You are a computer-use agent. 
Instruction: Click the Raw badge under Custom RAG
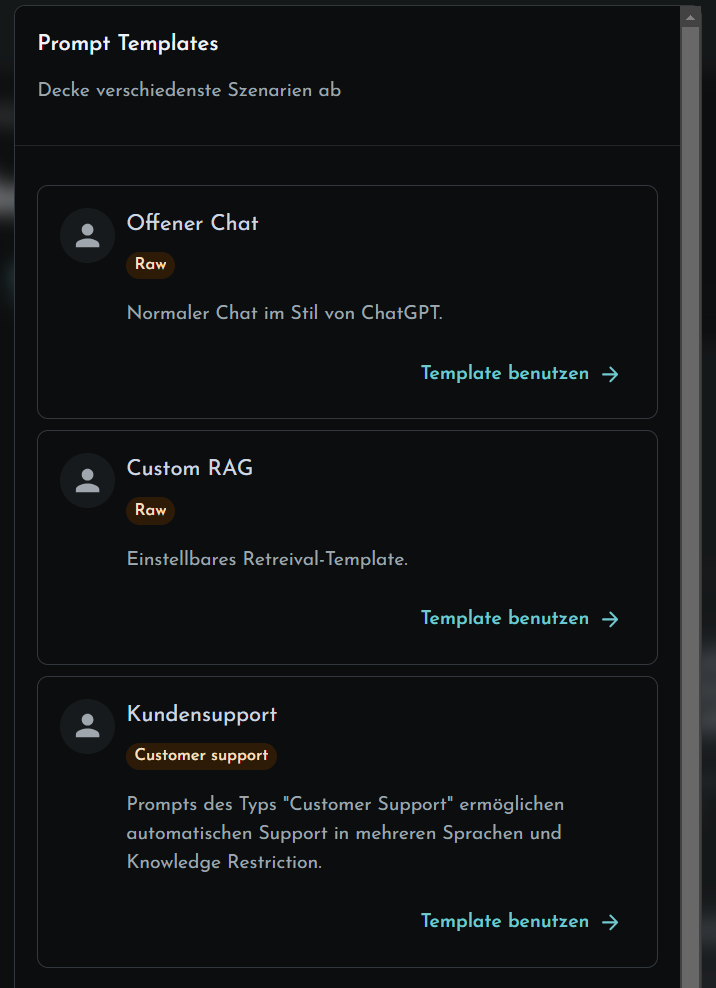(151, 510)
